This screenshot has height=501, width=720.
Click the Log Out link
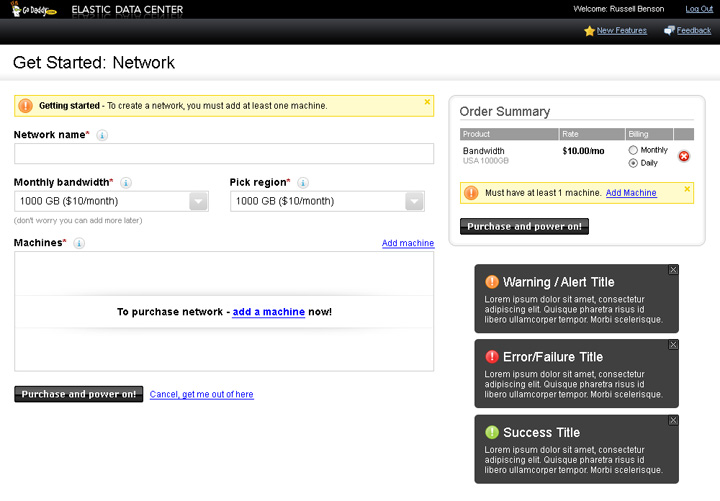pos(699,9)
